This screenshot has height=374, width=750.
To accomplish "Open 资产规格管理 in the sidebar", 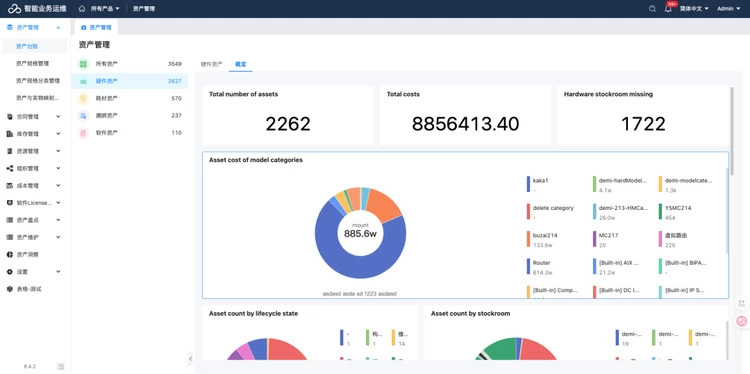I will pyautogui.click(x=33, y=63).
